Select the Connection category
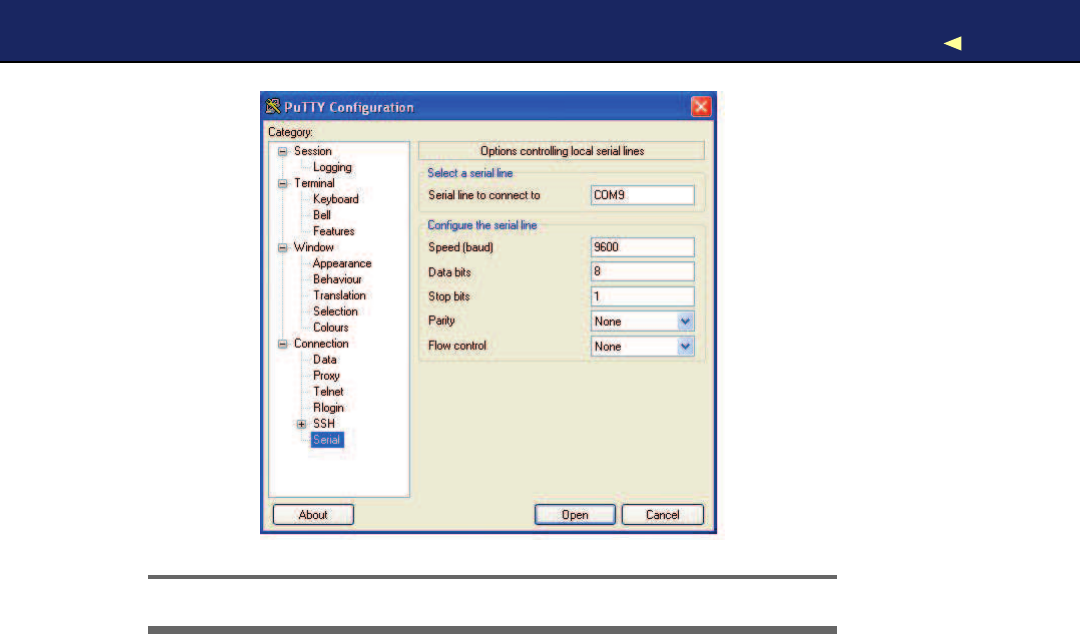Viewport: 1080px width, 634px height. [321, 343]
